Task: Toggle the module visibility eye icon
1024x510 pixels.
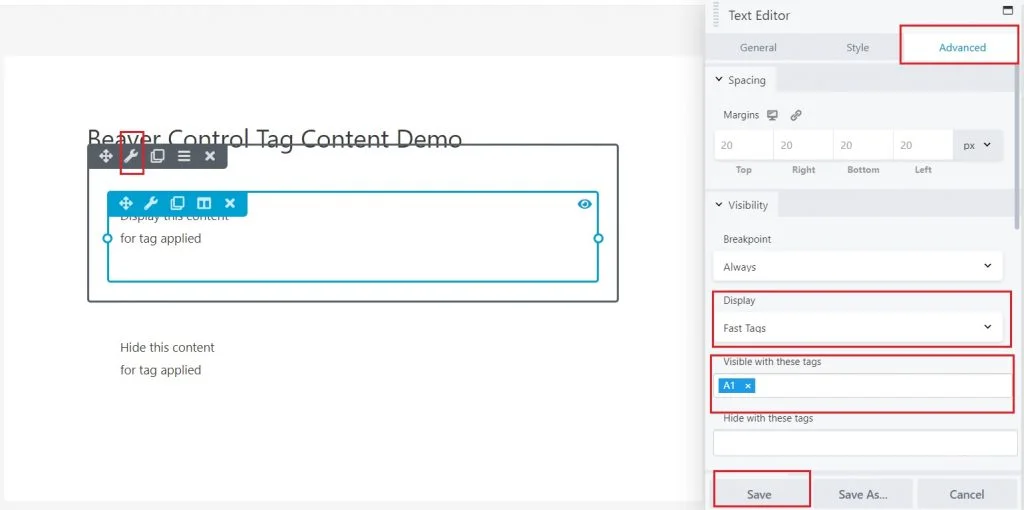Action: [x=584, y=204]
